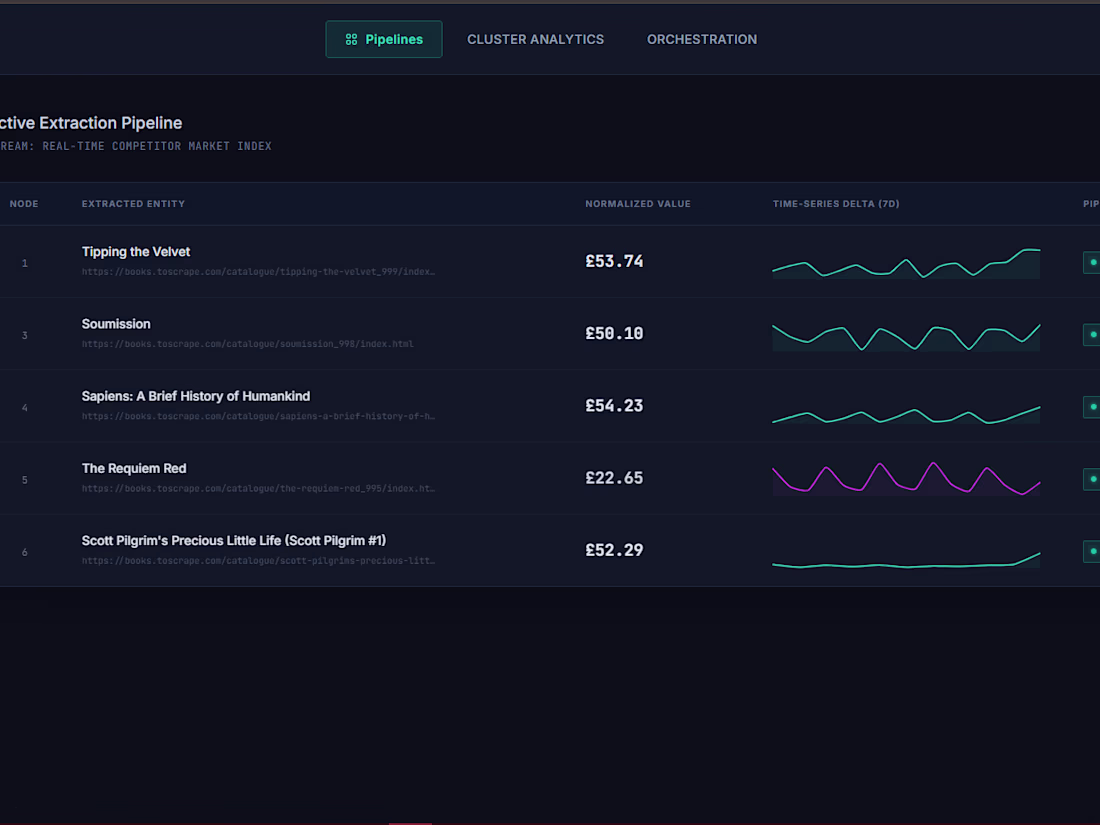This screenshot has height=825, width=1100.
Task: Click the Extraction Pipeline section heading
Action: click(x=91, y=123)
